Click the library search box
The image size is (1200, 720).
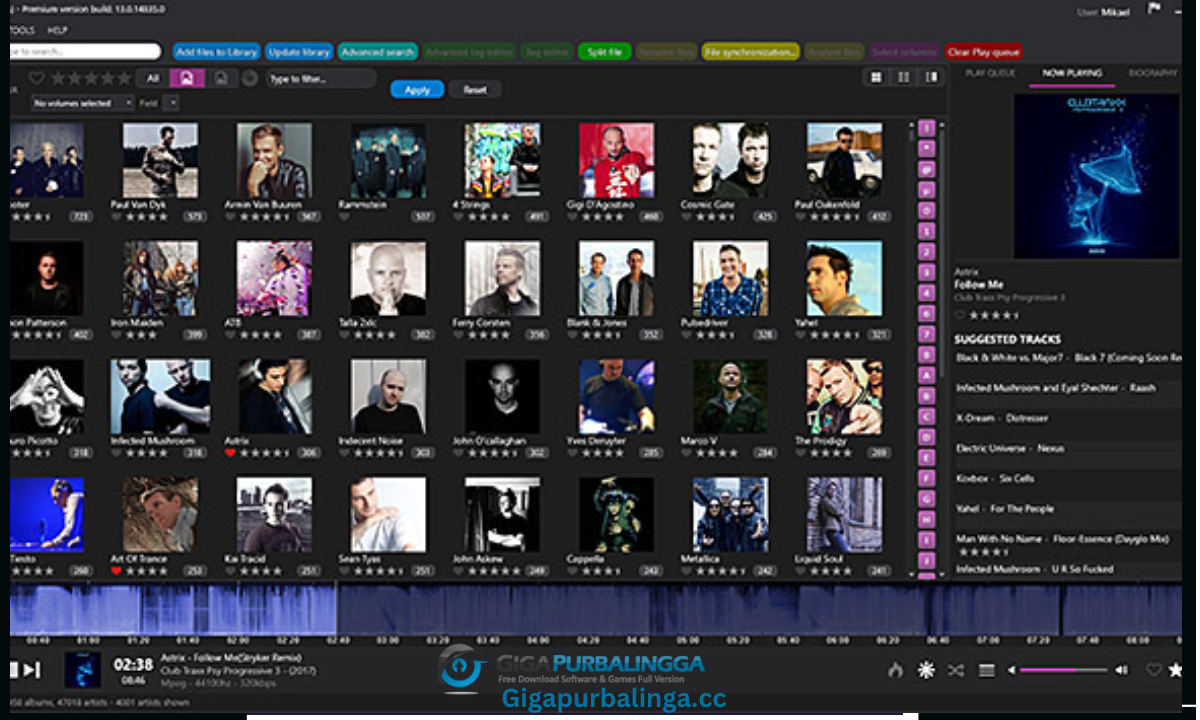[x=84, y=51]
